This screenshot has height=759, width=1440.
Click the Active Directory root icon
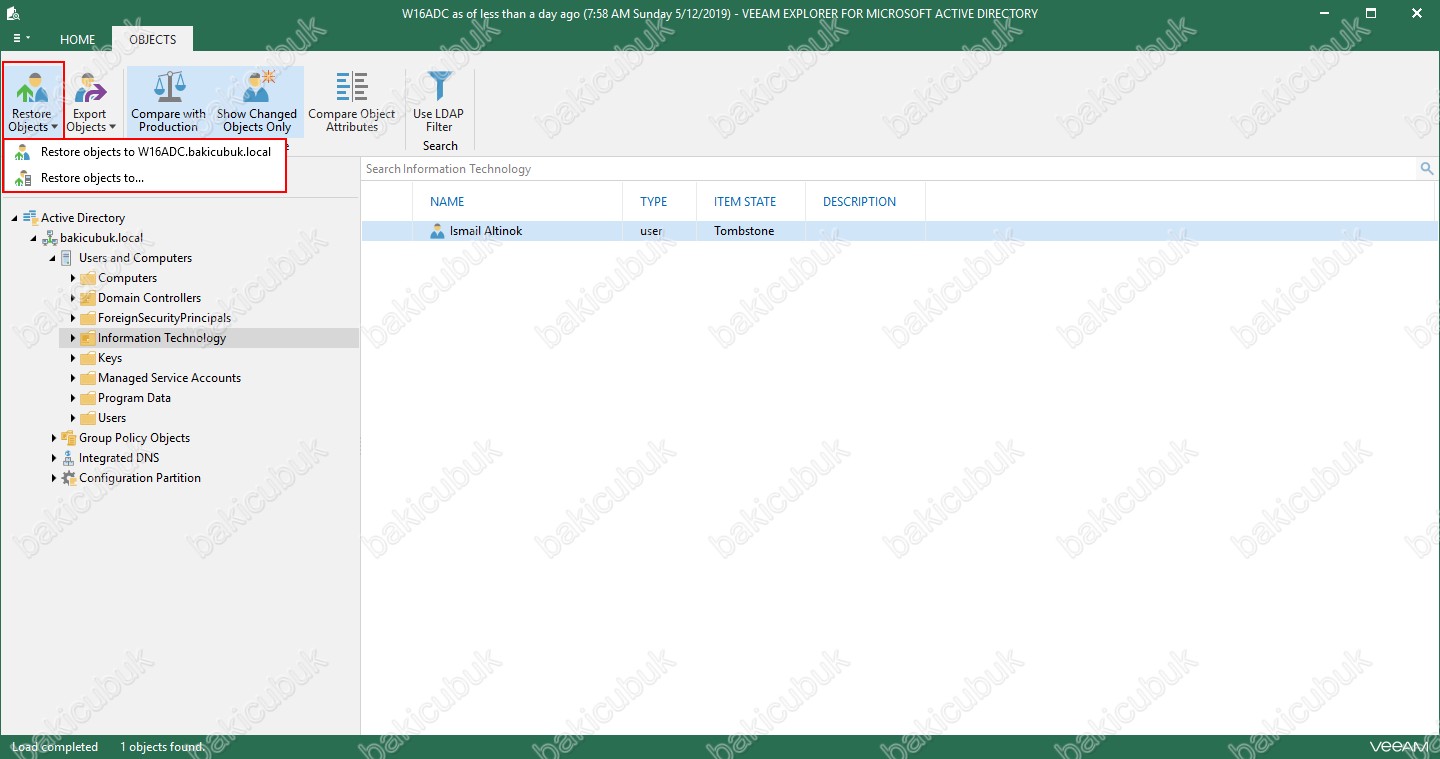pos(30,218)
